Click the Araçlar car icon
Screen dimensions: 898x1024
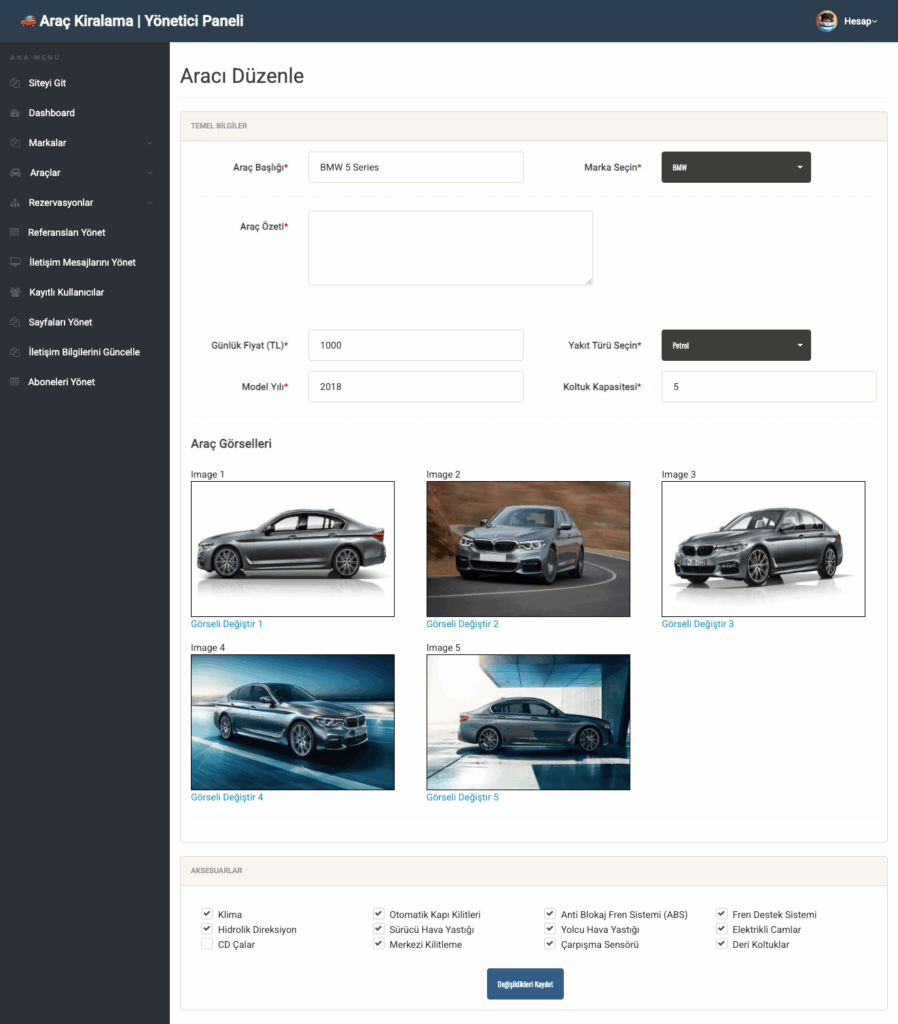click(16, 172)
